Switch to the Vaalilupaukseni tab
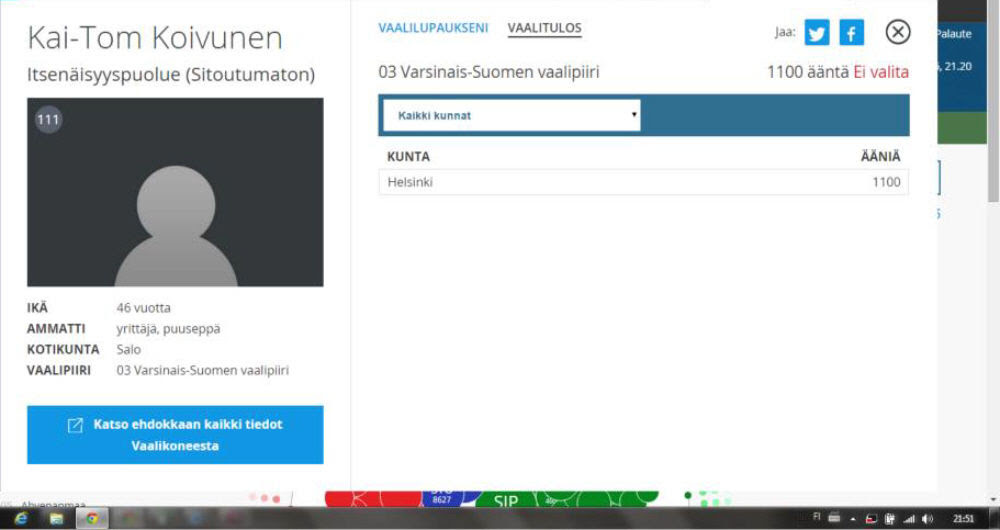 433,28
